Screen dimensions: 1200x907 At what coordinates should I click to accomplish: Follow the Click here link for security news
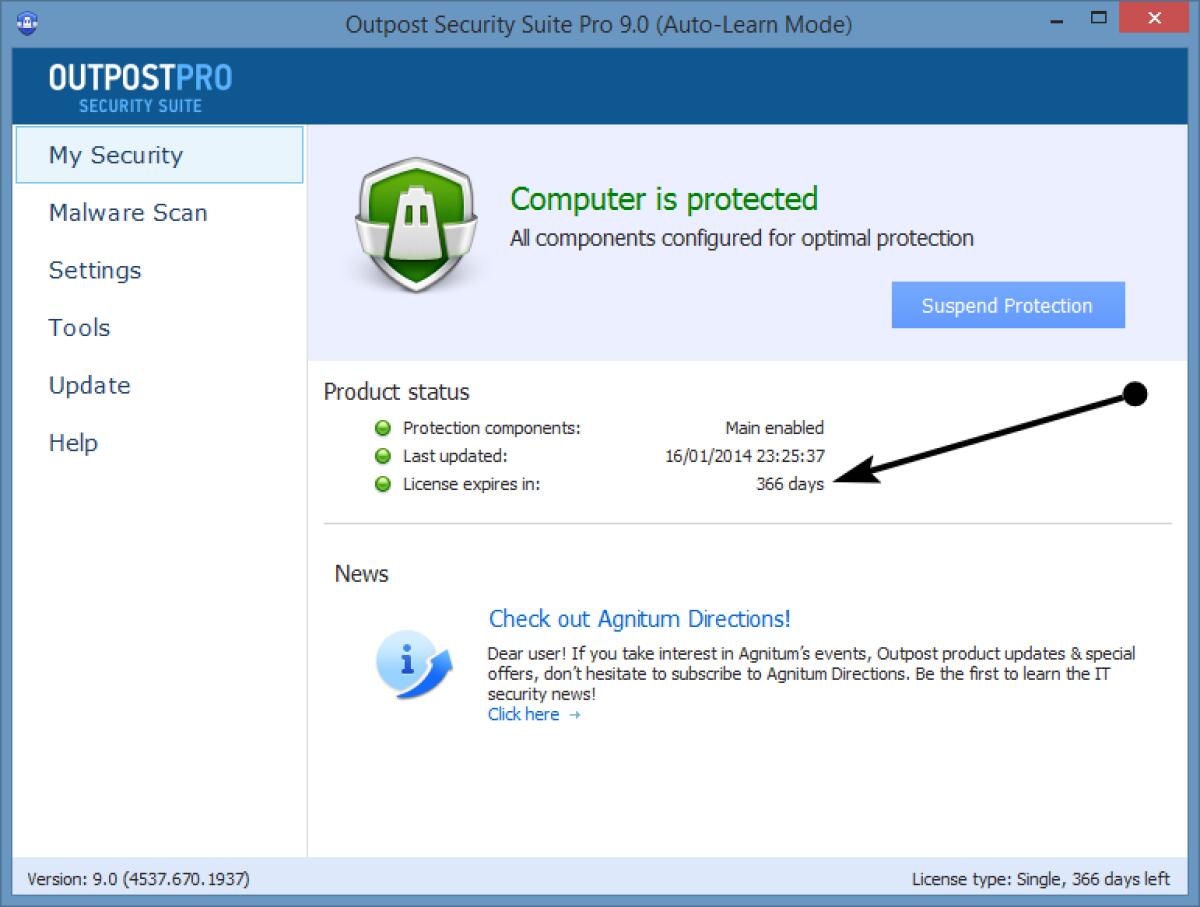click(523, 714)
